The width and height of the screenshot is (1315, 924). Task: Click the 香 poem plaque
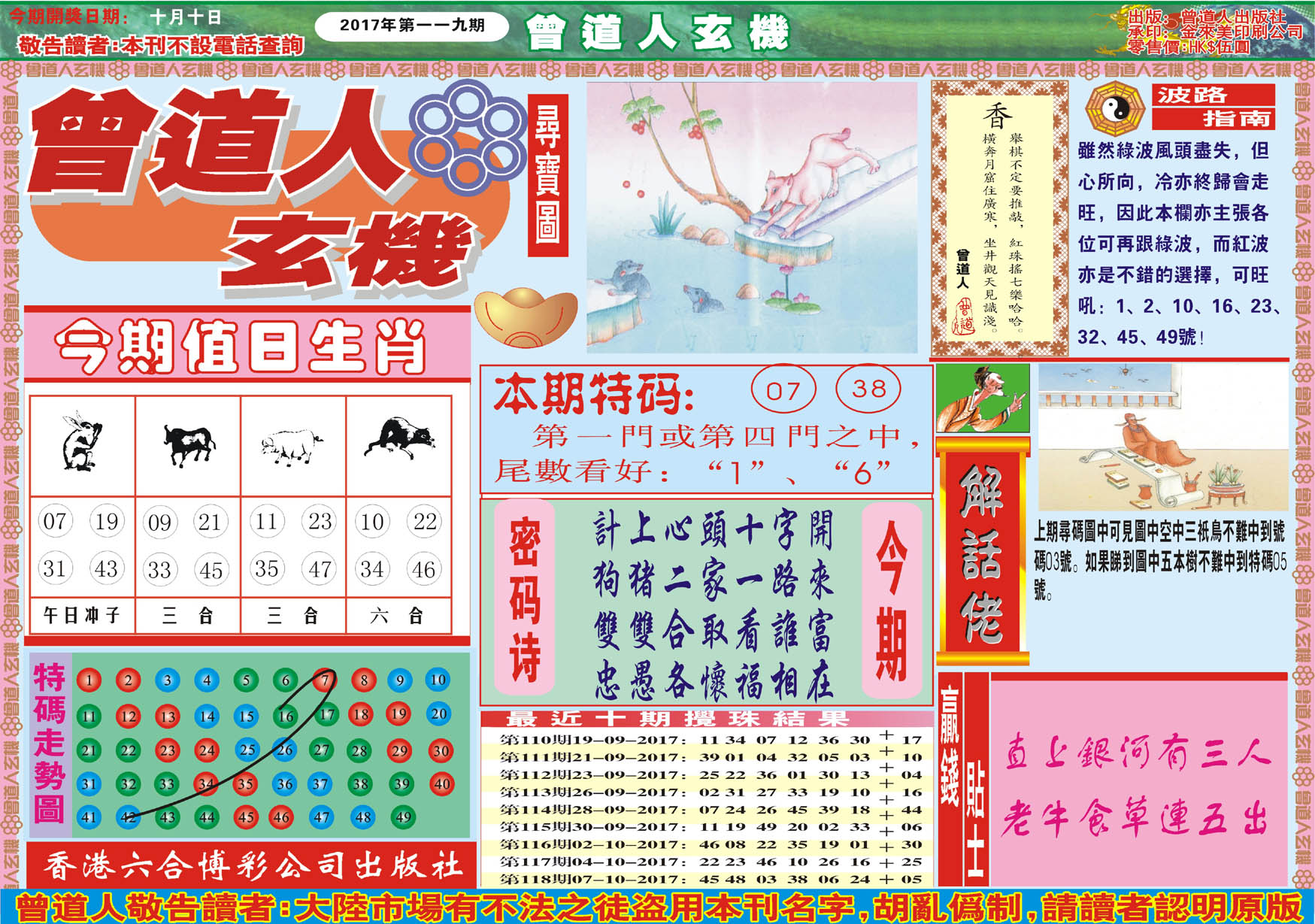(x=1000, y=219)
